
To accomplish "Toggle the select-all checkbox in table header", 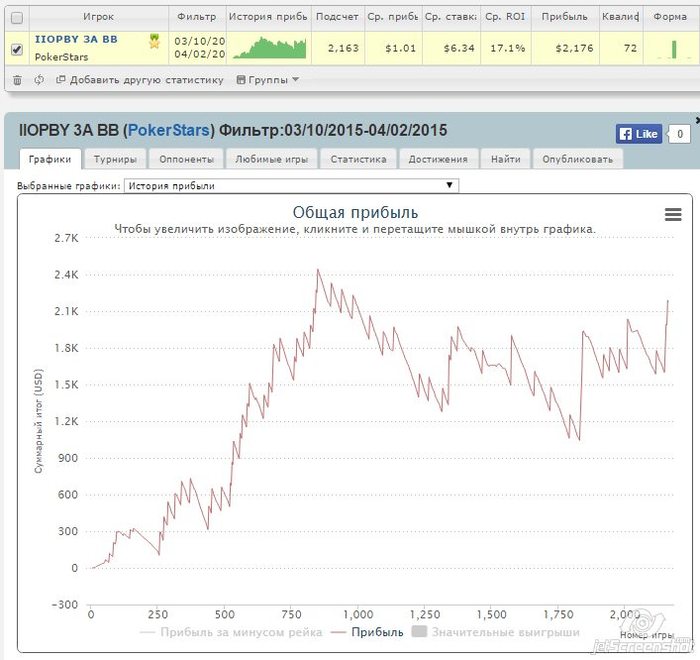I will (x=17, y=18).
